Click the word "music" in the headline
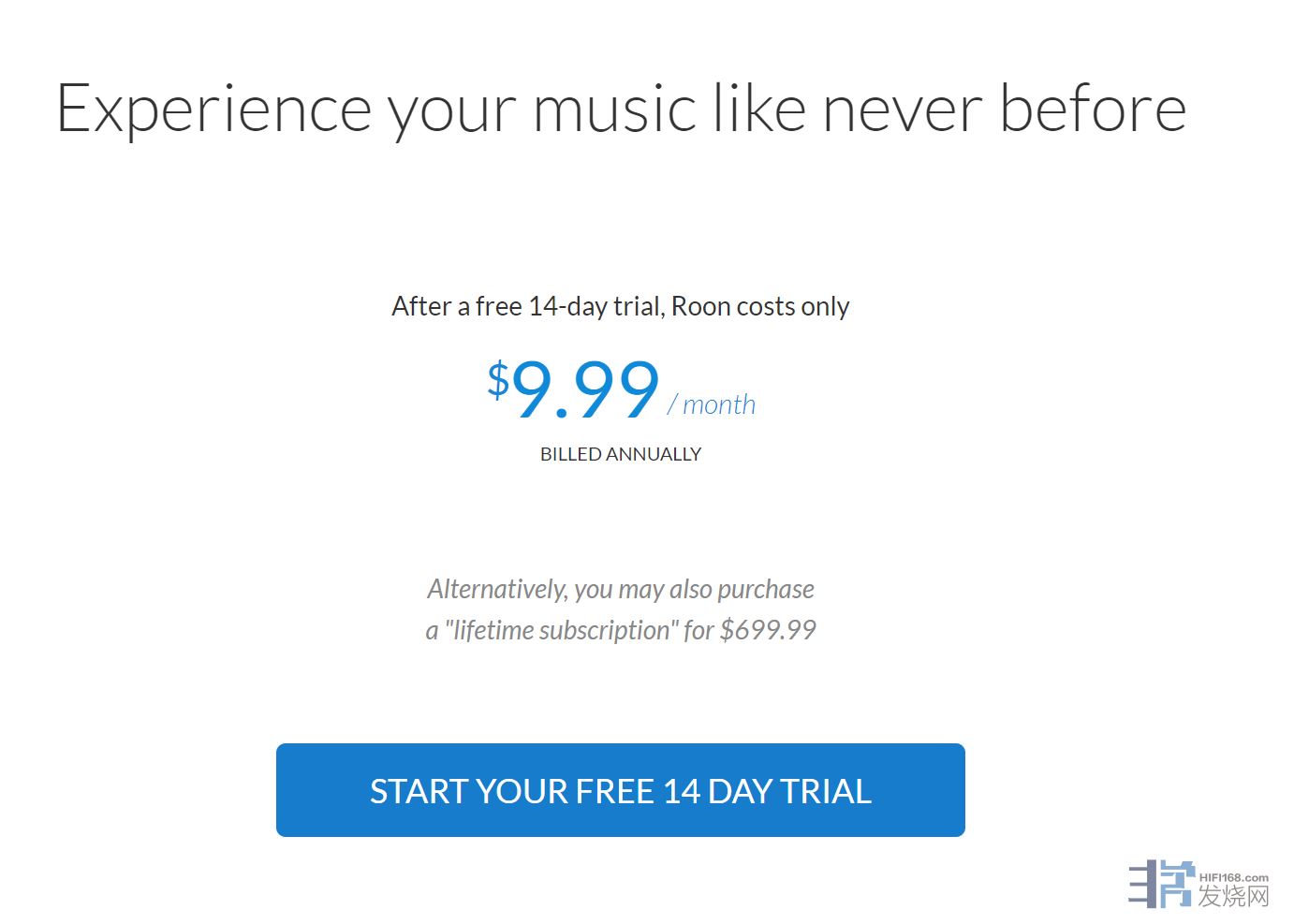This screenshot has width=1294, height=924. point(614,110)
